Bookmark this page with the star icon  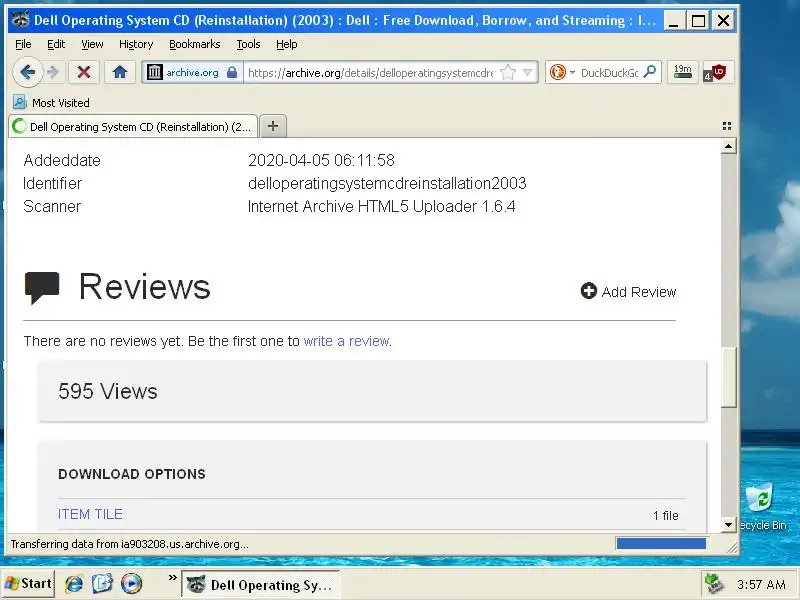[x=508, y=72]
